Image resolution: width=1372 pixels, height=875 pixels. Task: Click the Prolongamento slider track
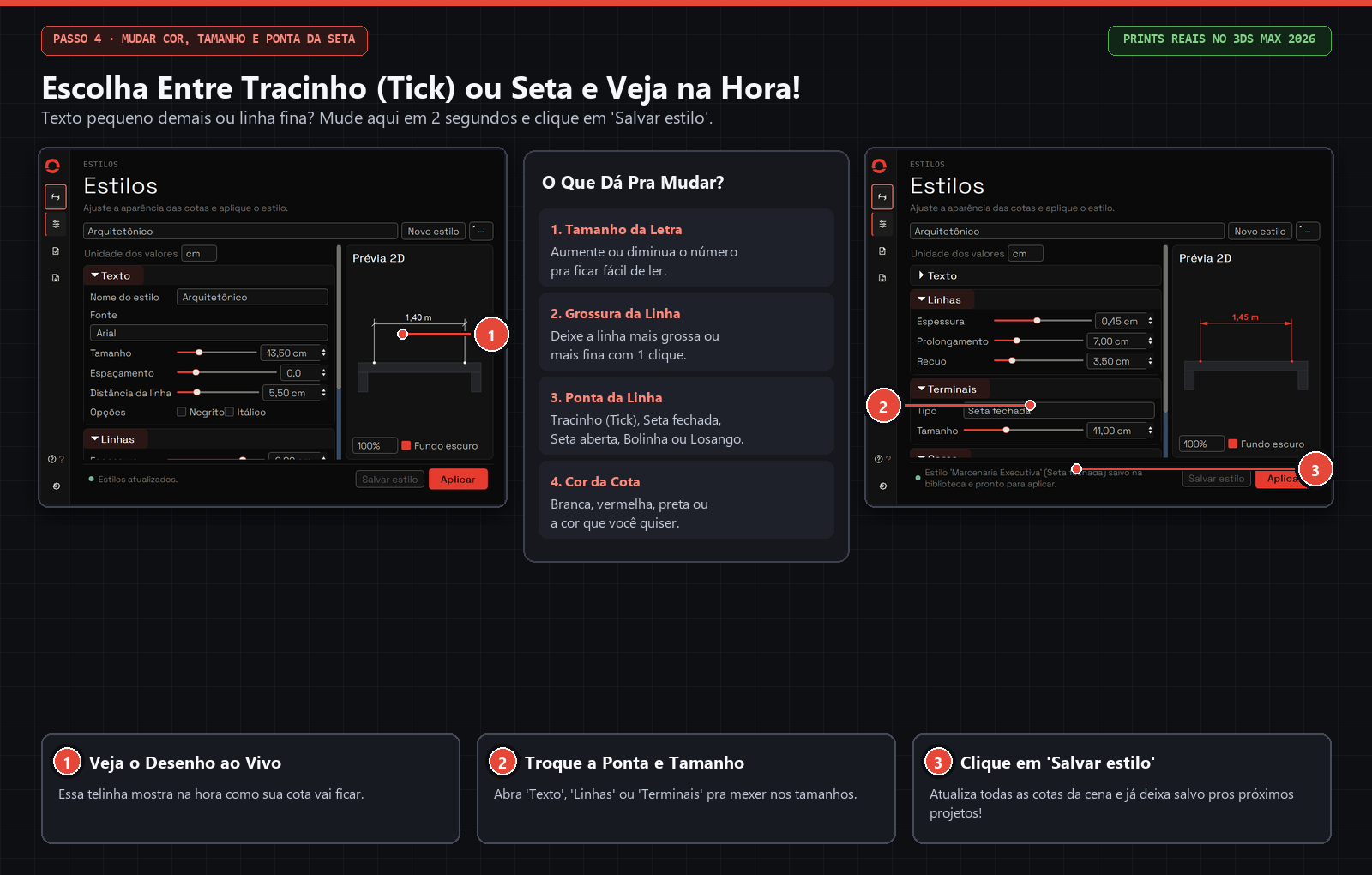point(1038,341)
